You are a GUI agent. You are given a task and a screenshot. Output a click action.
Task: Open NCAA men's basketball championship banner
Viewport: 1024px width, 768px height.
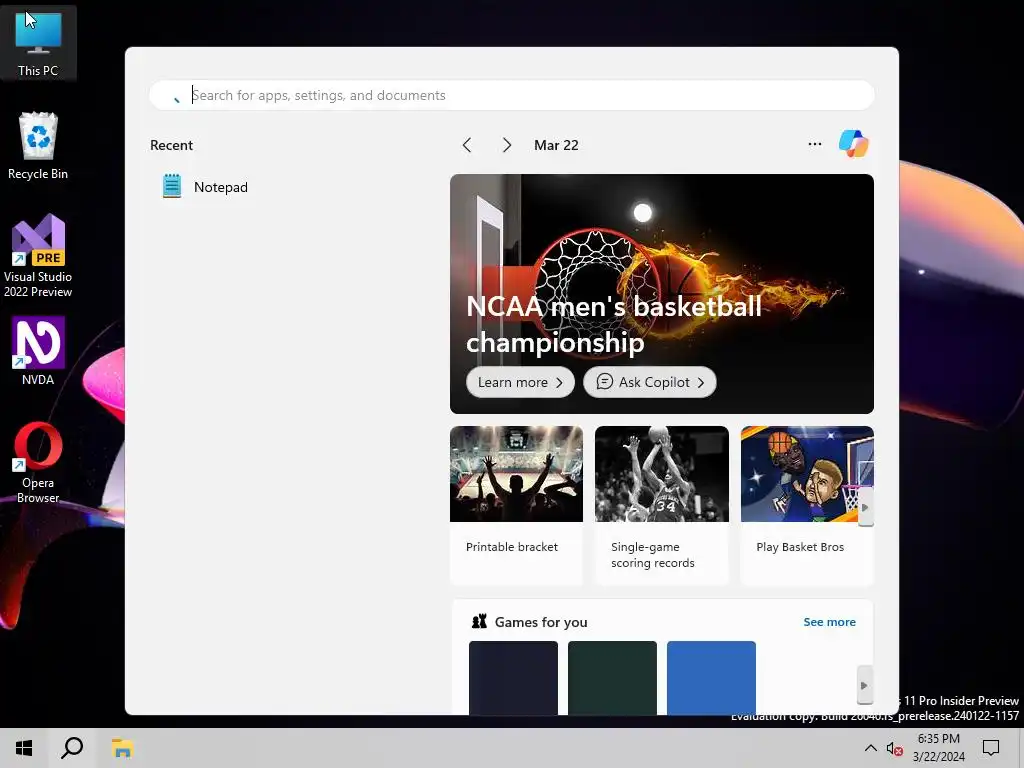pyautogui.click(x=662, y=294)
